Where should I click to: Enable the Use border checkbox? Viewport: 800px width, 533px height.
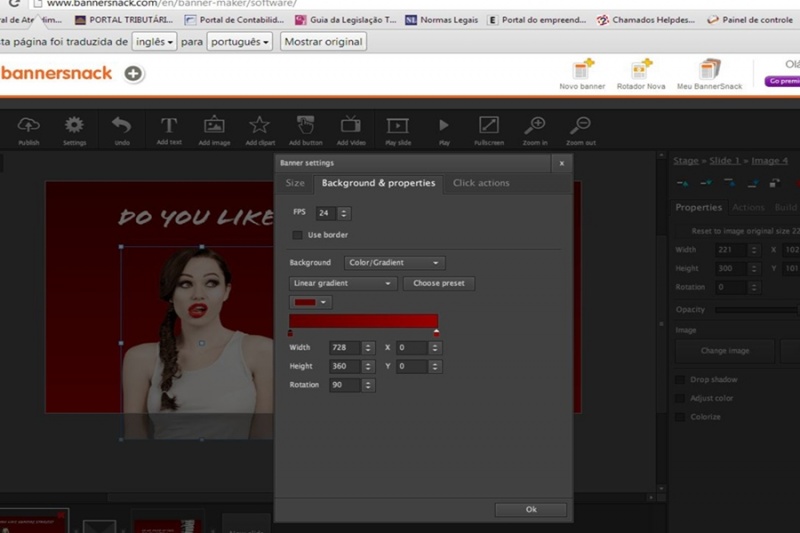tap(297, 235)
